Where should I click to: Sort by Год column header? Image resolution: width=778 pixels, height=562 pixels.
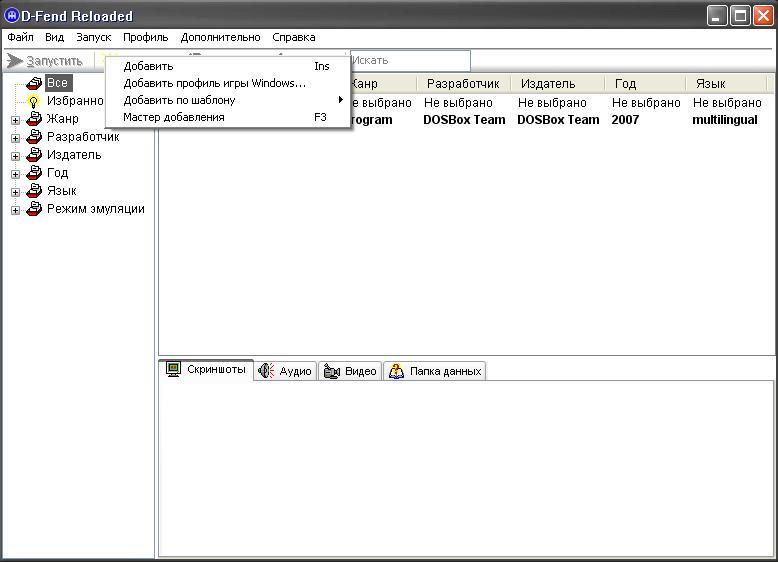pos(646,84)
